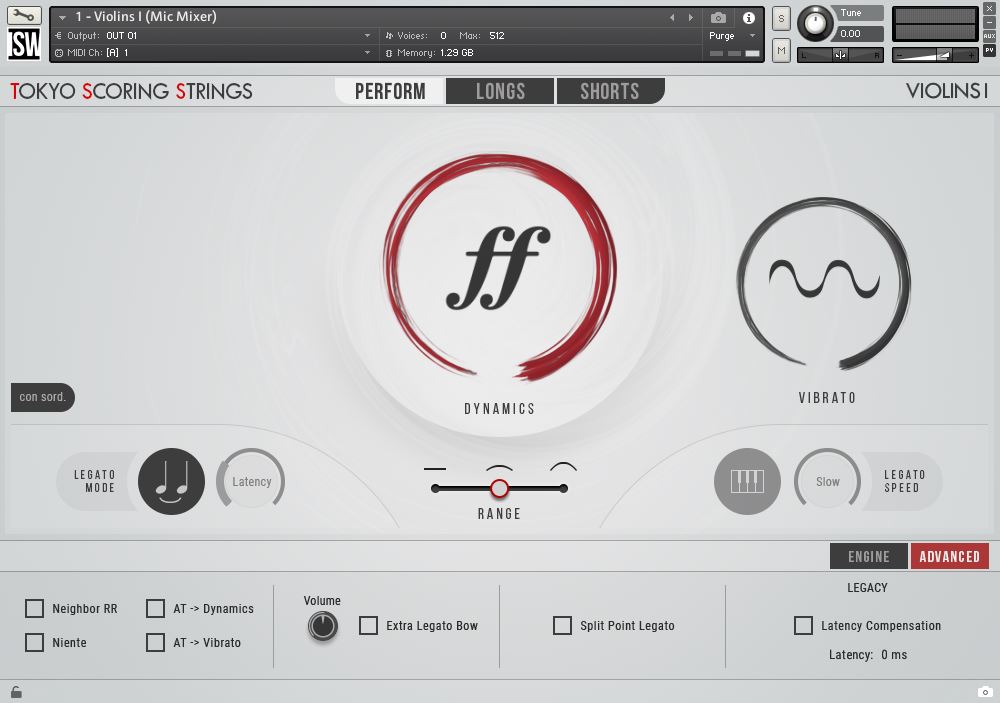Open the snapshot camera view
The height and width of the screenshot is (703, 1000).
(718, 17)
